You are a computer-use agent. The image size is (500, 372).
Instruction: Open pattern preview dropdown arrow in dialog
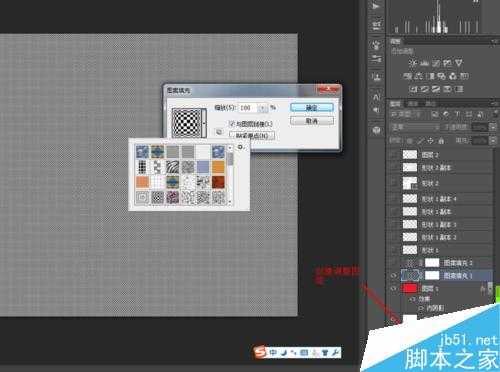pos(204,123)
